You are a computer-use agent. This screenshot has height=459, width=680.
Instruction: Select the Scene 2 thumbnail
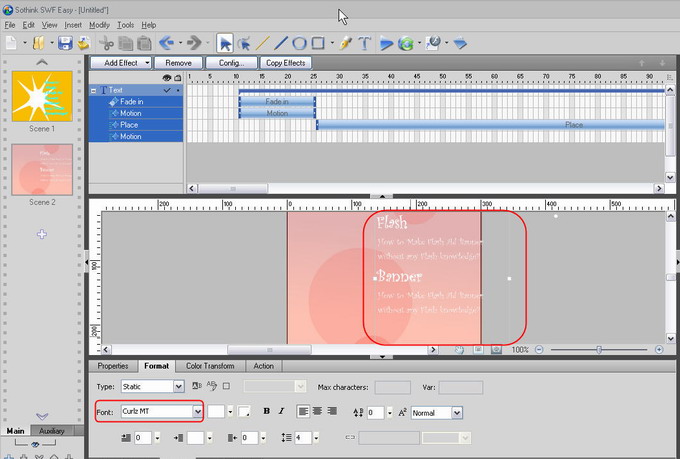click(42, 170)
